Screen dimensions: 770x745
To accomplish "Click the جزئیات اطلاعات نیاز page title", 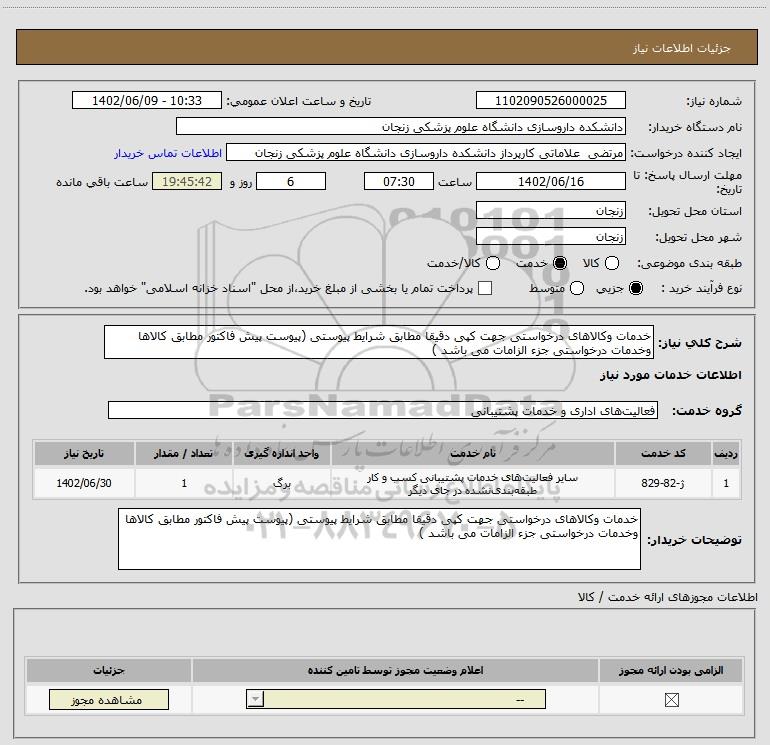I will click(x=681, y=48).
